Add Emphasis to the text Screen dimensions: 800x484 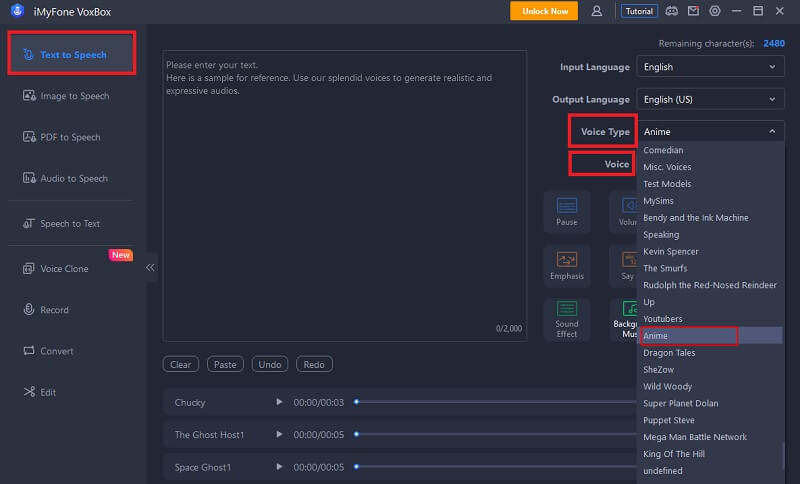click(567, 265)
